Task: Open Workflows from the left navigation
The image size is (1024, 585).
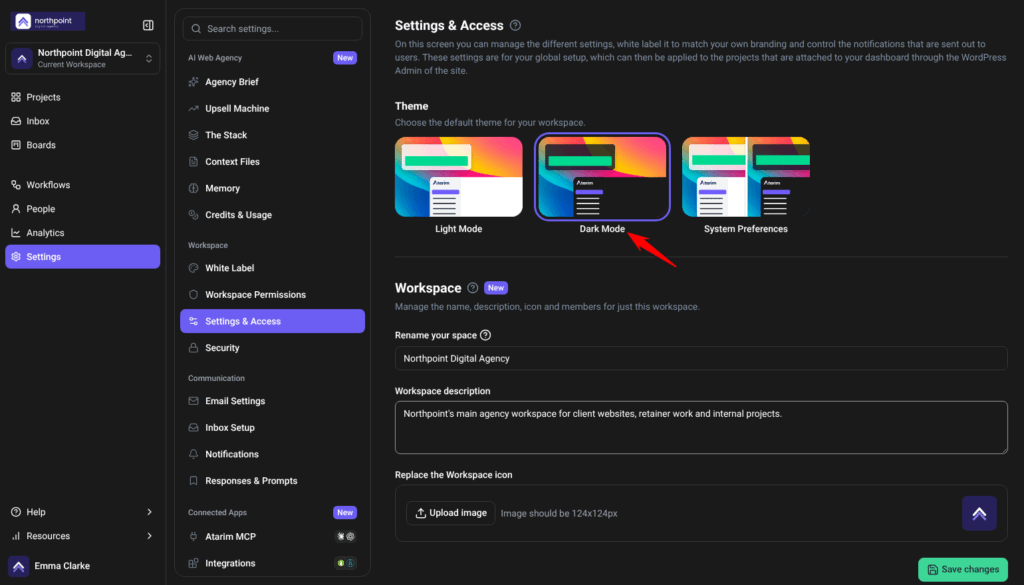Action: (x=82, y=185)
